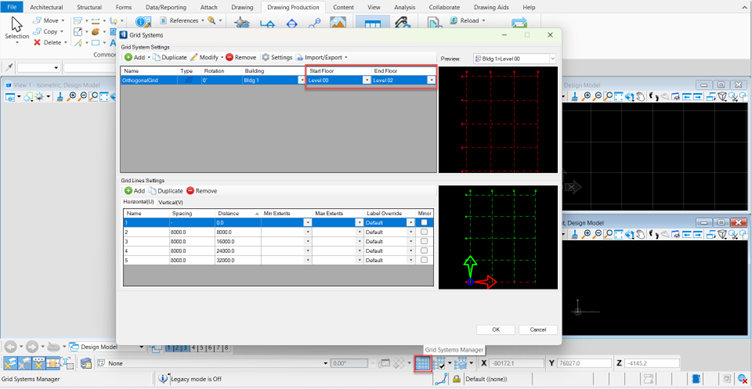
Task: Click View Previous arrow in top-right view window
Action: coord(687,96)
